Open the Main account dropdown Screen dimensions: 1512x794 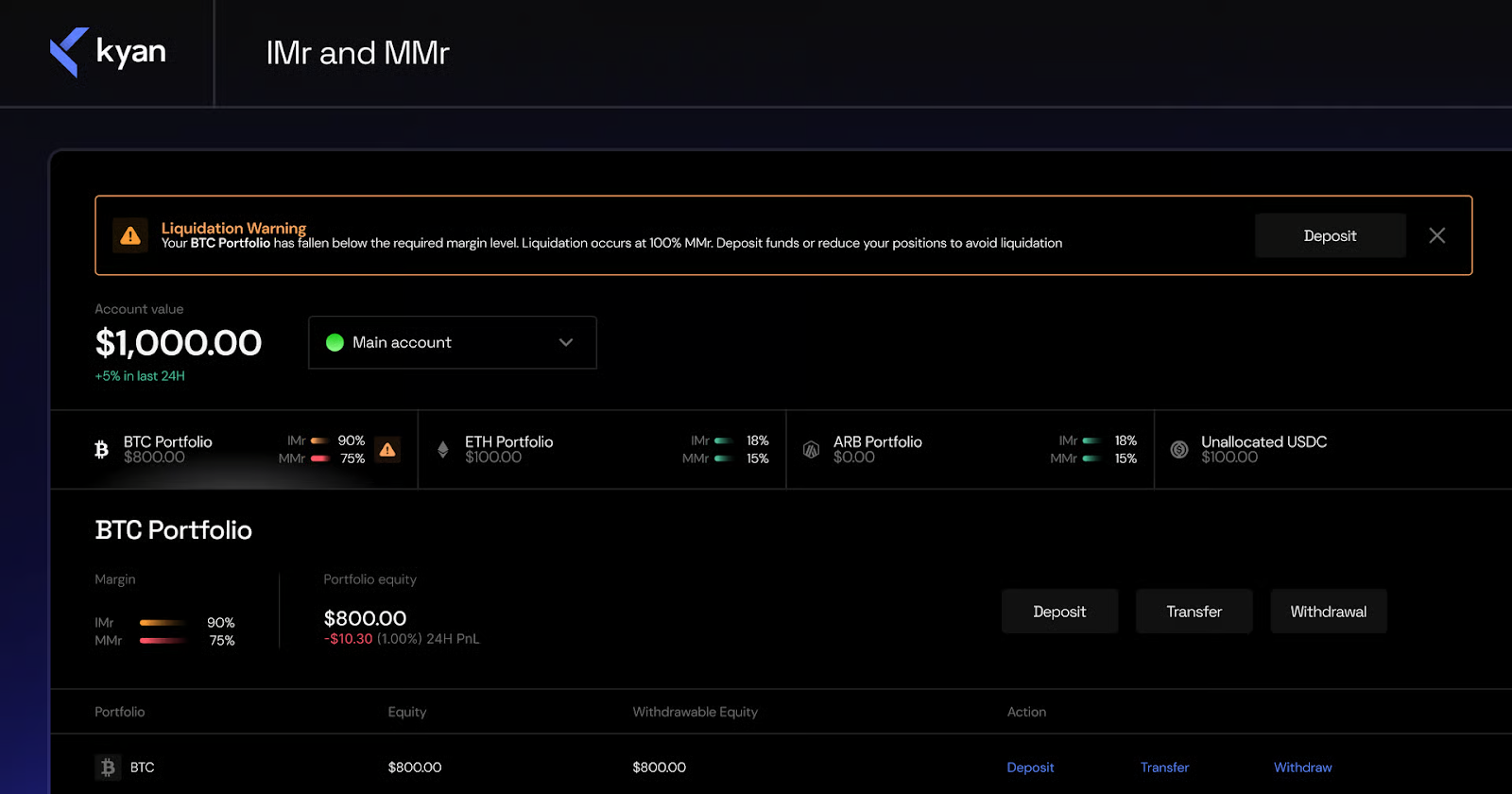452,342
